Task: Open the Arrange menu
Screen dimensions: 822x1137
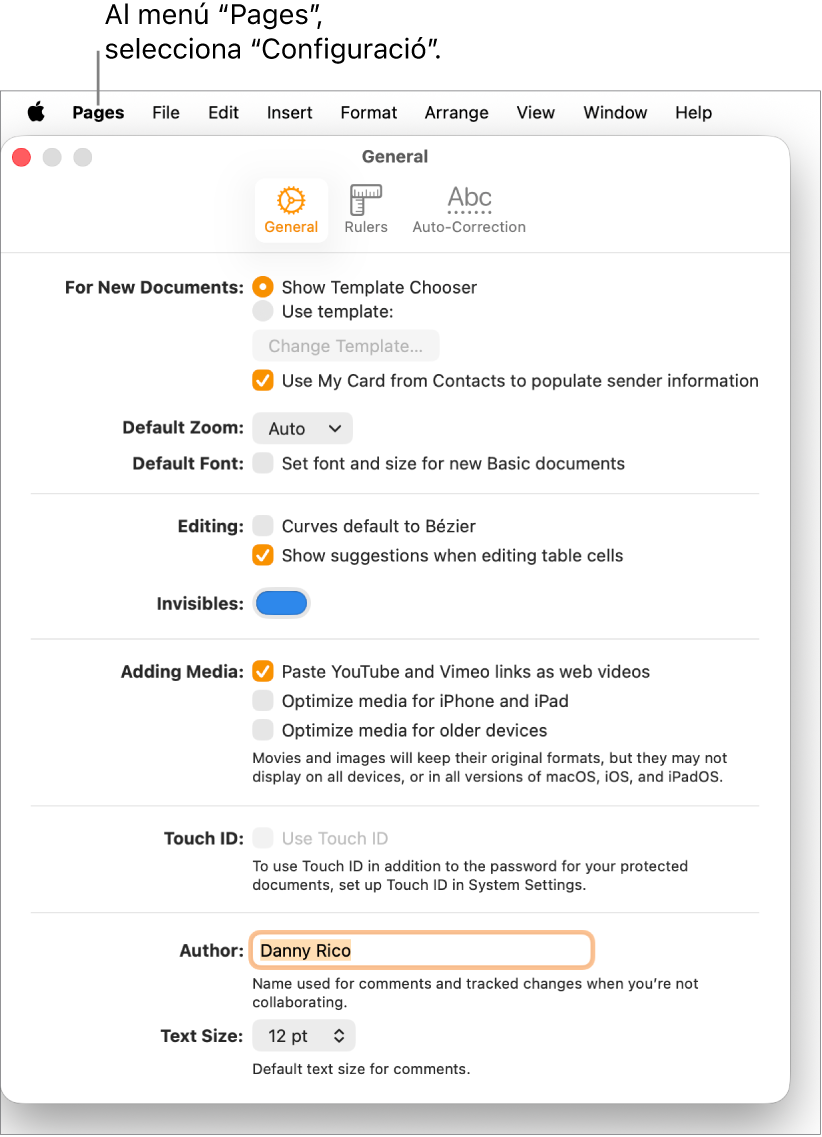Action: pyautogui.click(x=456, y=113)
